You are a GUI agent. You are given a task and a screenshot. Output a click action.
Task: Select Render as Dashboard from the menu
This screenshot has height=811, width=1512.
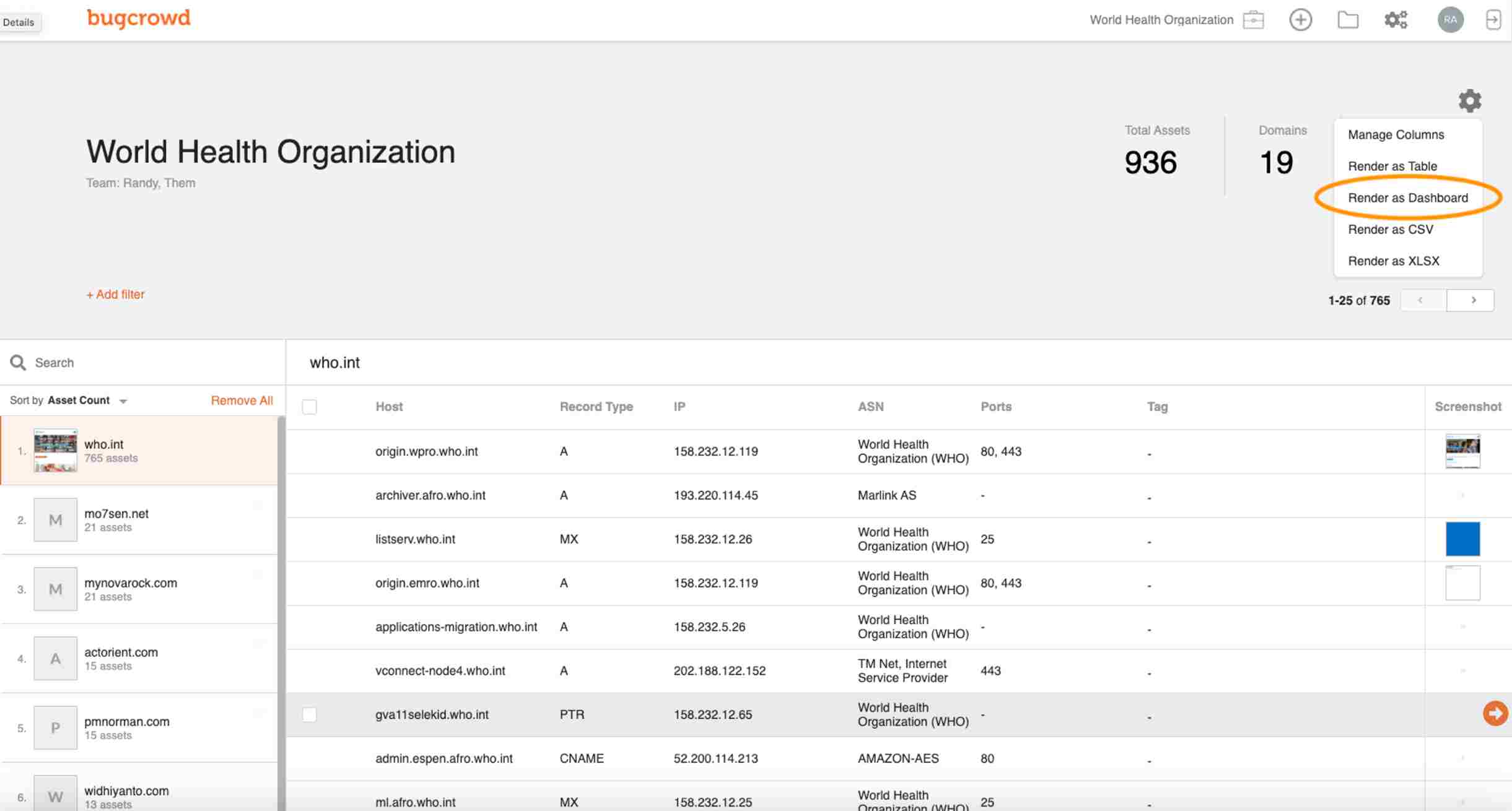pyautogui.click(x=1408, y=197)
